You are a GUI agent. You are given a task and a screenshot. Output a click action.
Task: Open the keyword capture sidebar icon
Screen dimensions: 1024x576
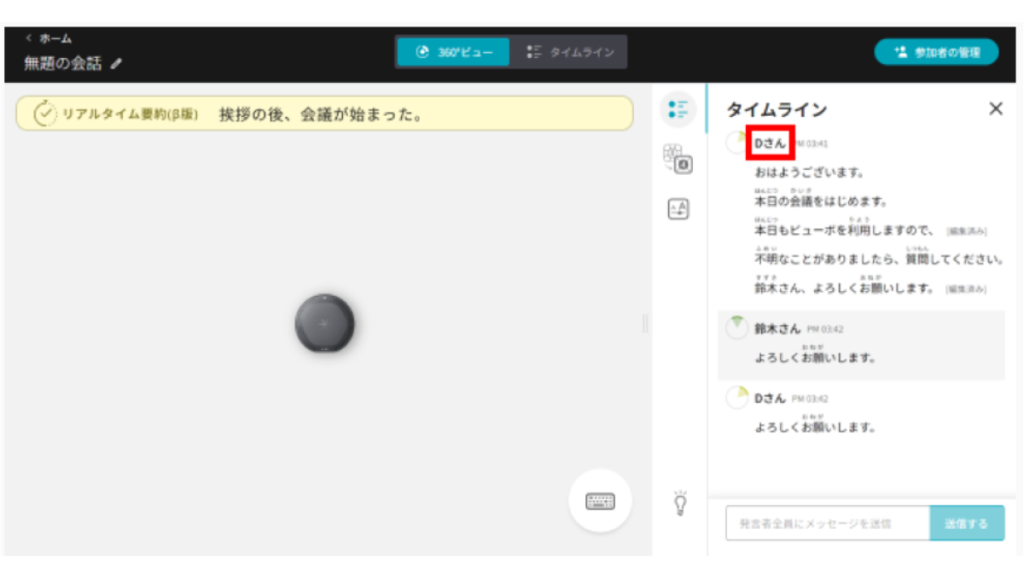coord(678,160)
